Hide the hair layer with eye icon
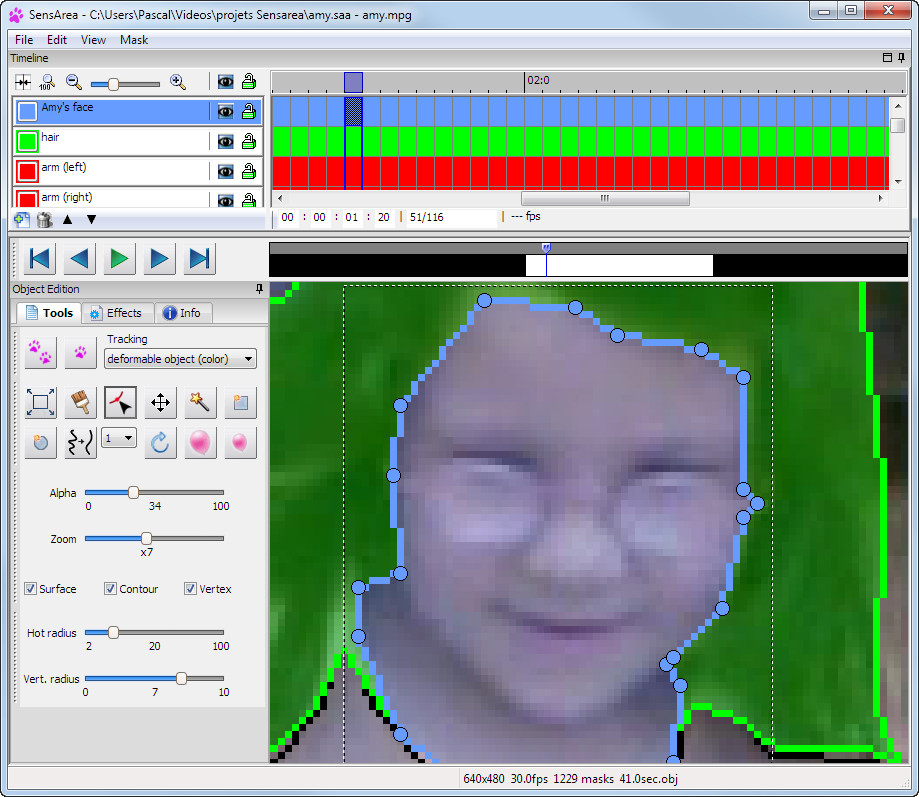The height and width of the screenshot is (797, 919). pos(226,142)
